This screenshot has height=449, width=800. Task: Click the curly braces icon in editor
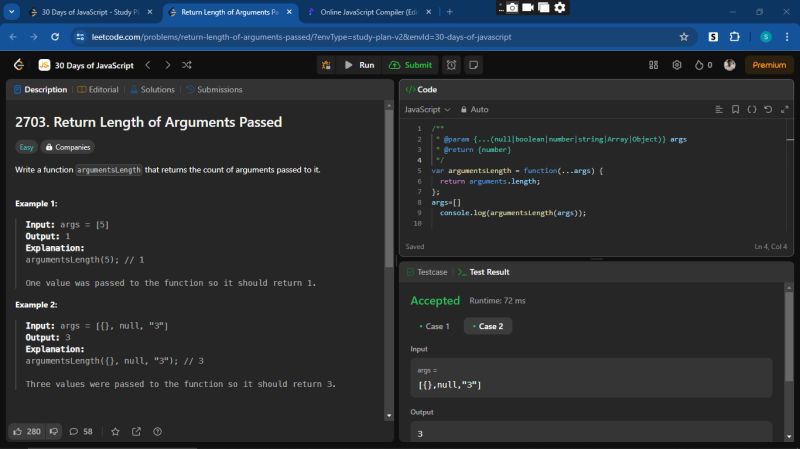coord(752,109)
